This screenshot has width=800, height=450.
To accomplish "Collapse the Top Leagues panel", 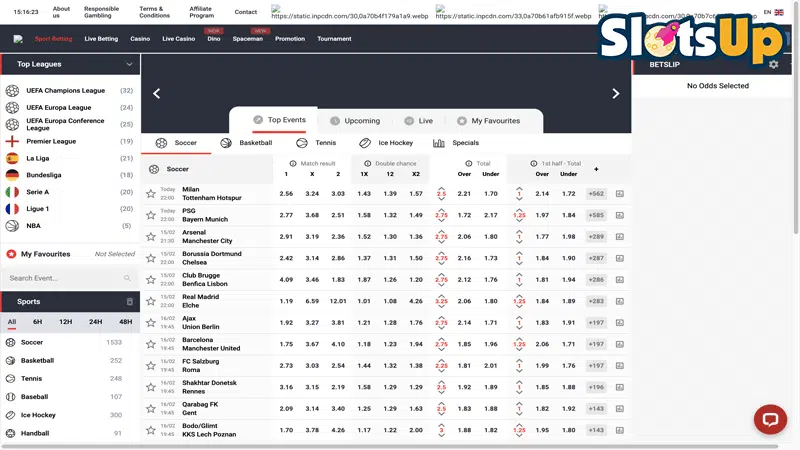I will 129,64.
